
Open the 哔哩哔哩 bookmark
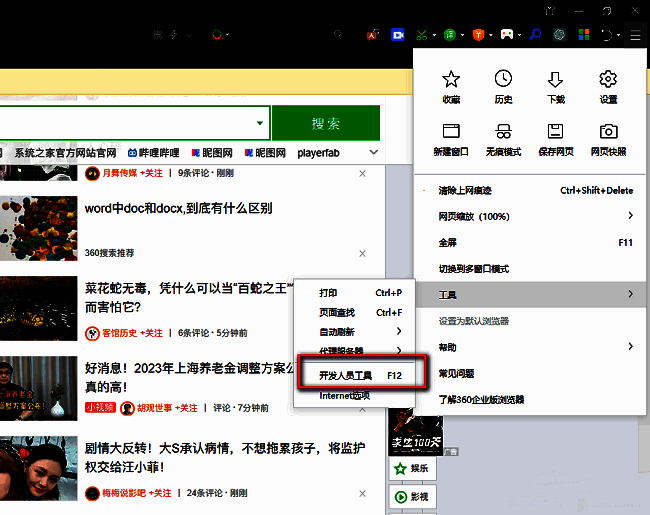[154, 153]
